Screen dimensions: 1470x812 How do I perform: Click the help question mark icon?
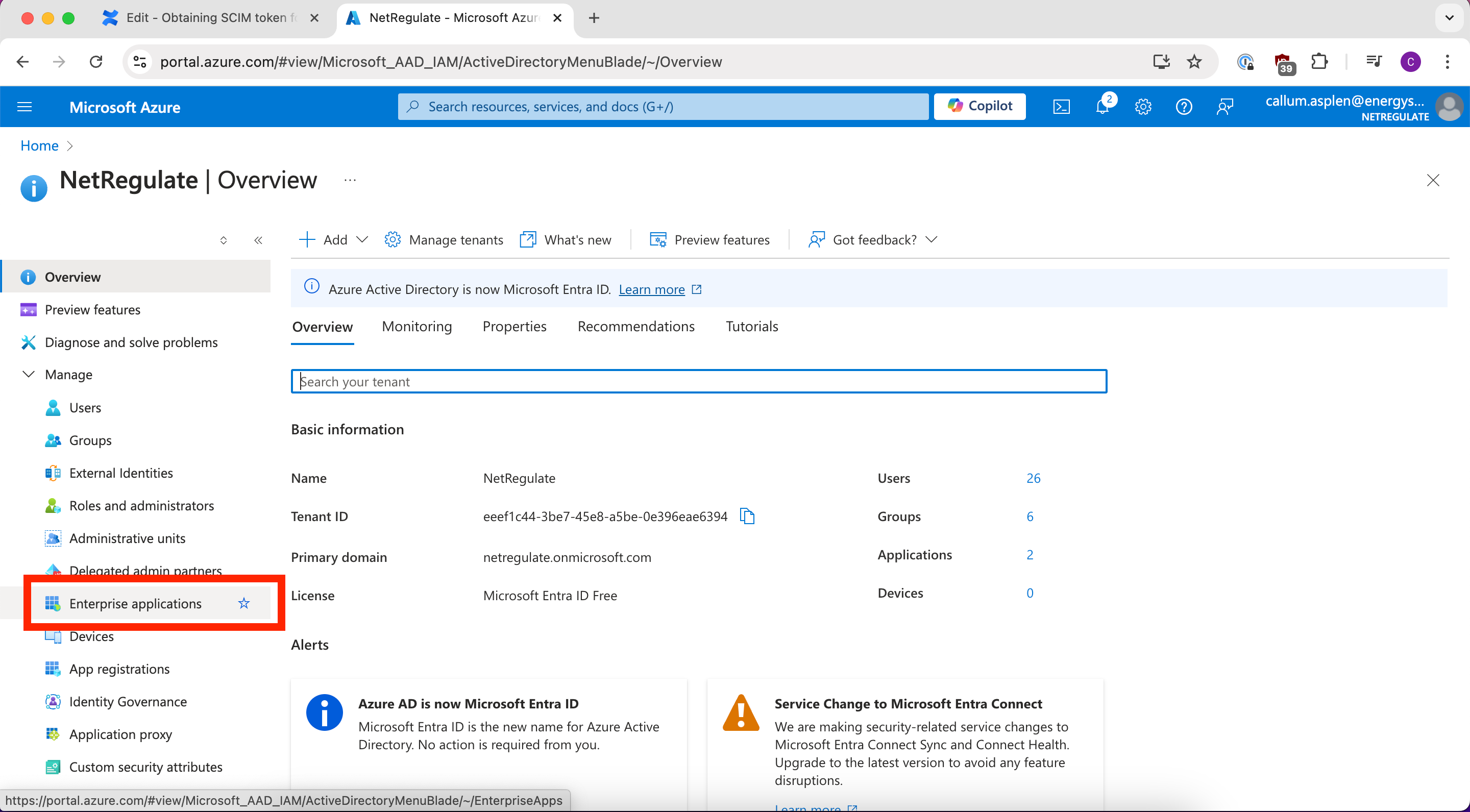(1184, 107)
